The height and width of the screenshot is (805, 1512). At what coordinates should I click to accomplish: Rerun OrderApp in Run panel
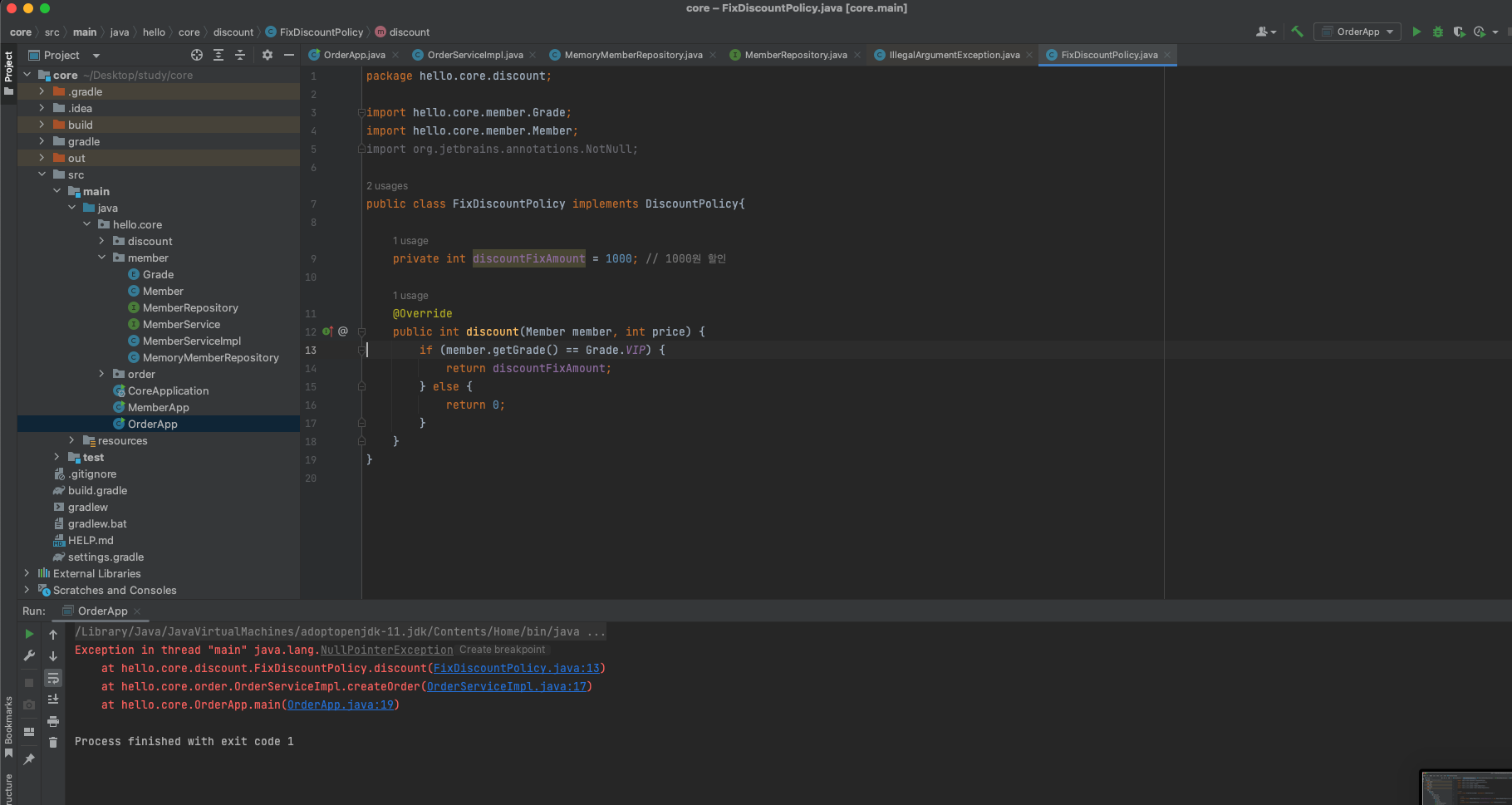coord(29,634)
